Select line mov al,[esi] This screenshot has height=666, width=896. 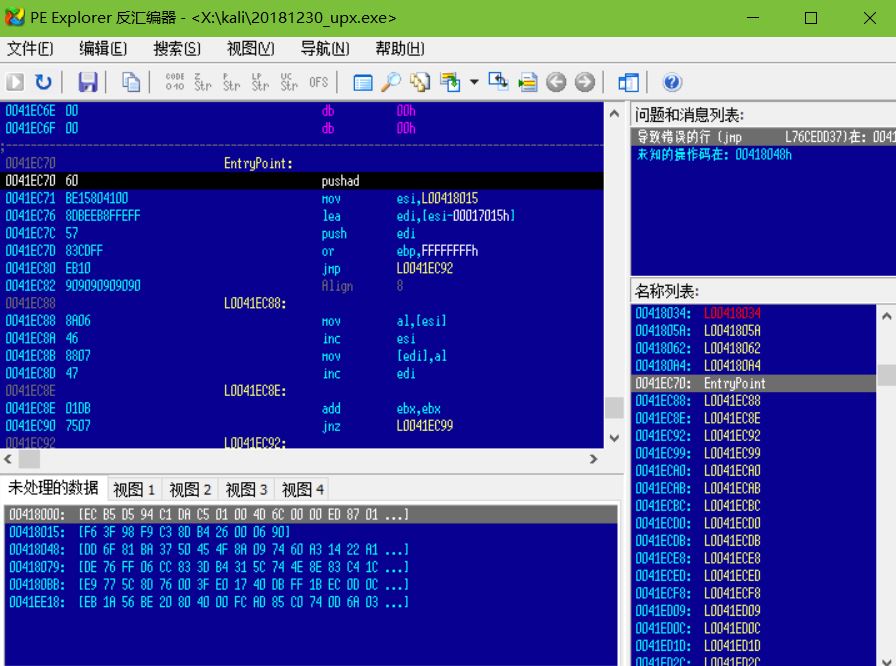(303, 321)
